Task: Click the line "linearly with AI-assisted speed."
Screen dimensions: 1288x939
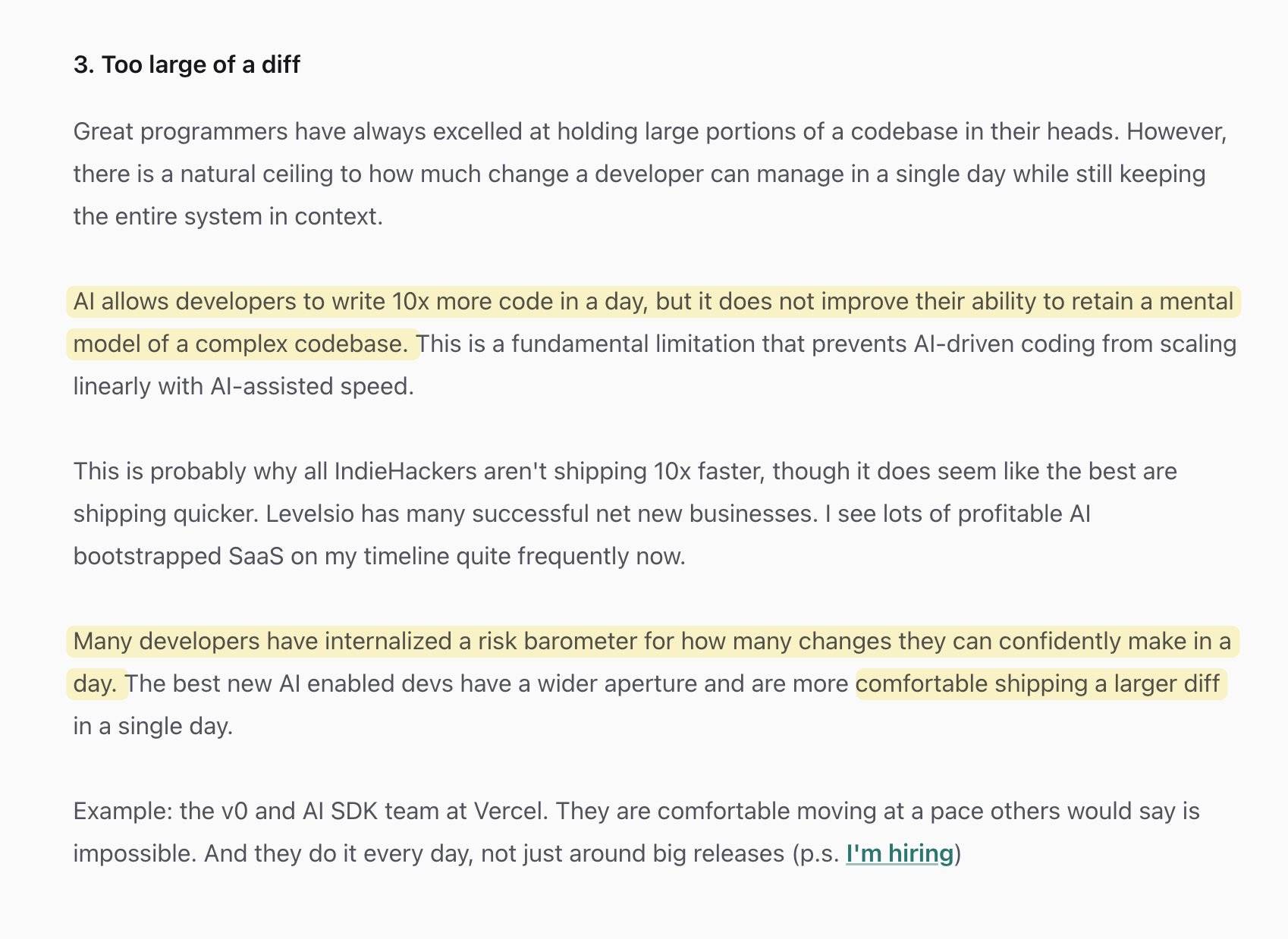Action: click(243, 386)
